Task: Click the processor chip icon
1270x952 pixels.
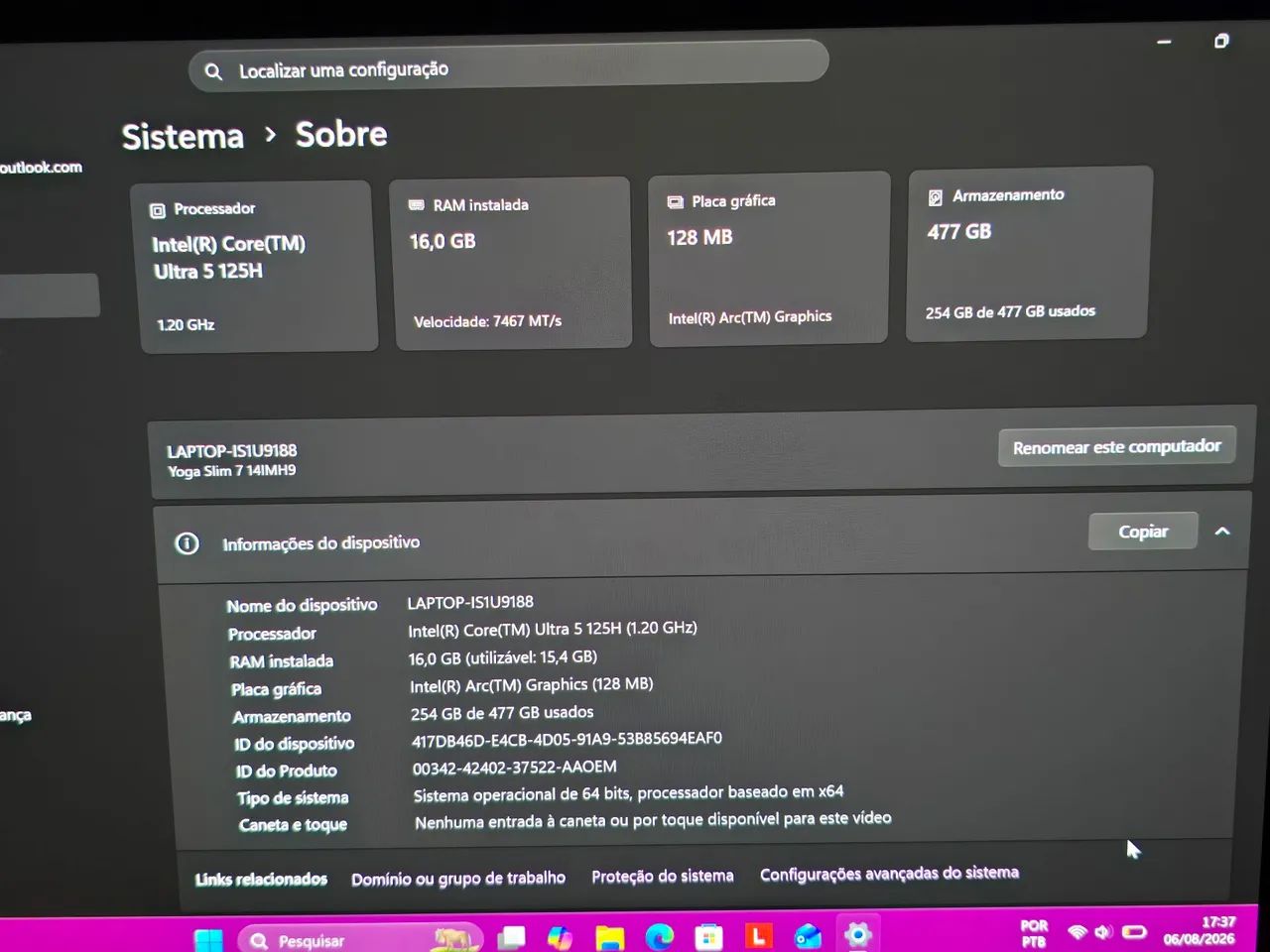Action: (157, 210)
